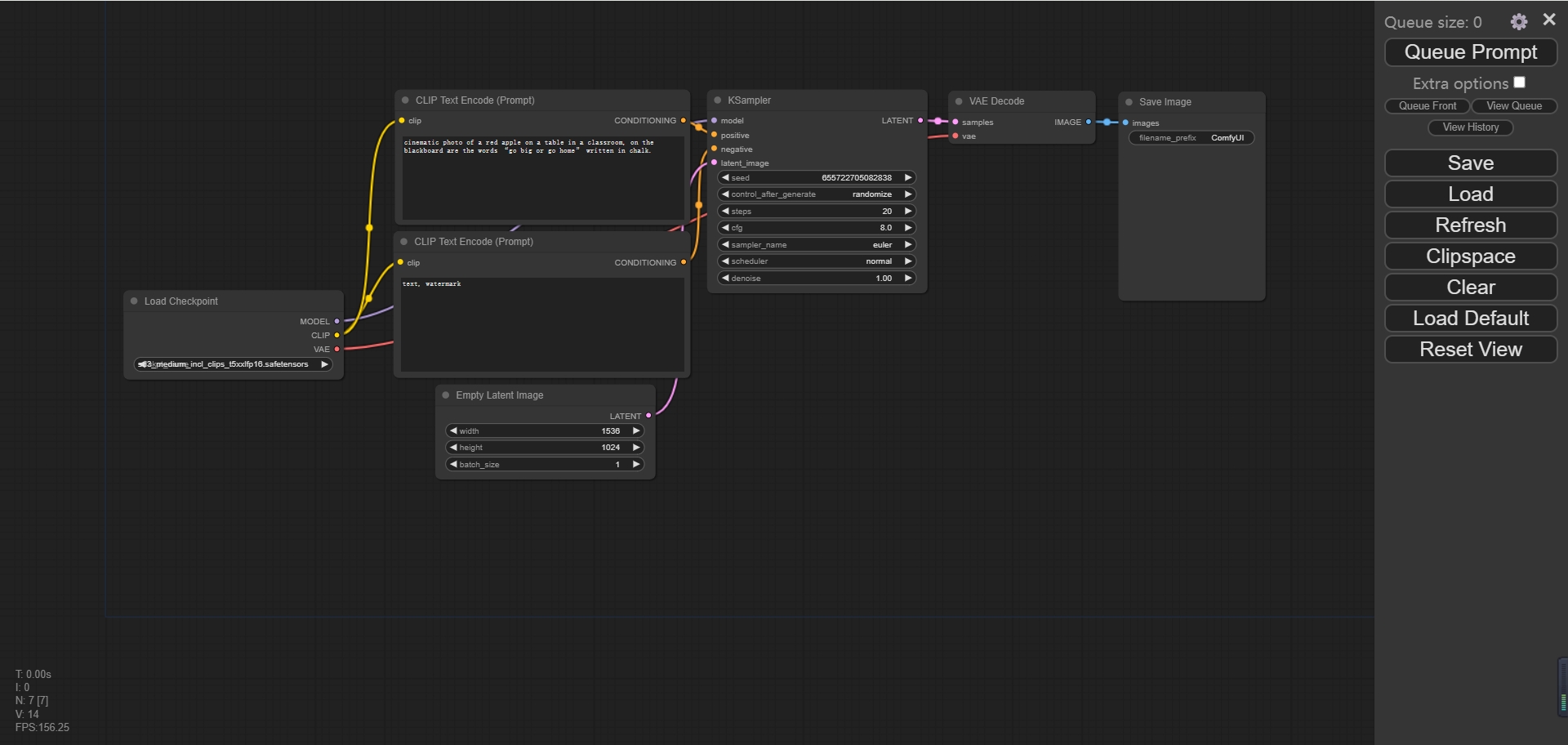Click the model input socket on KSampler
This screenshot has width=1568, height=745.
714,121
